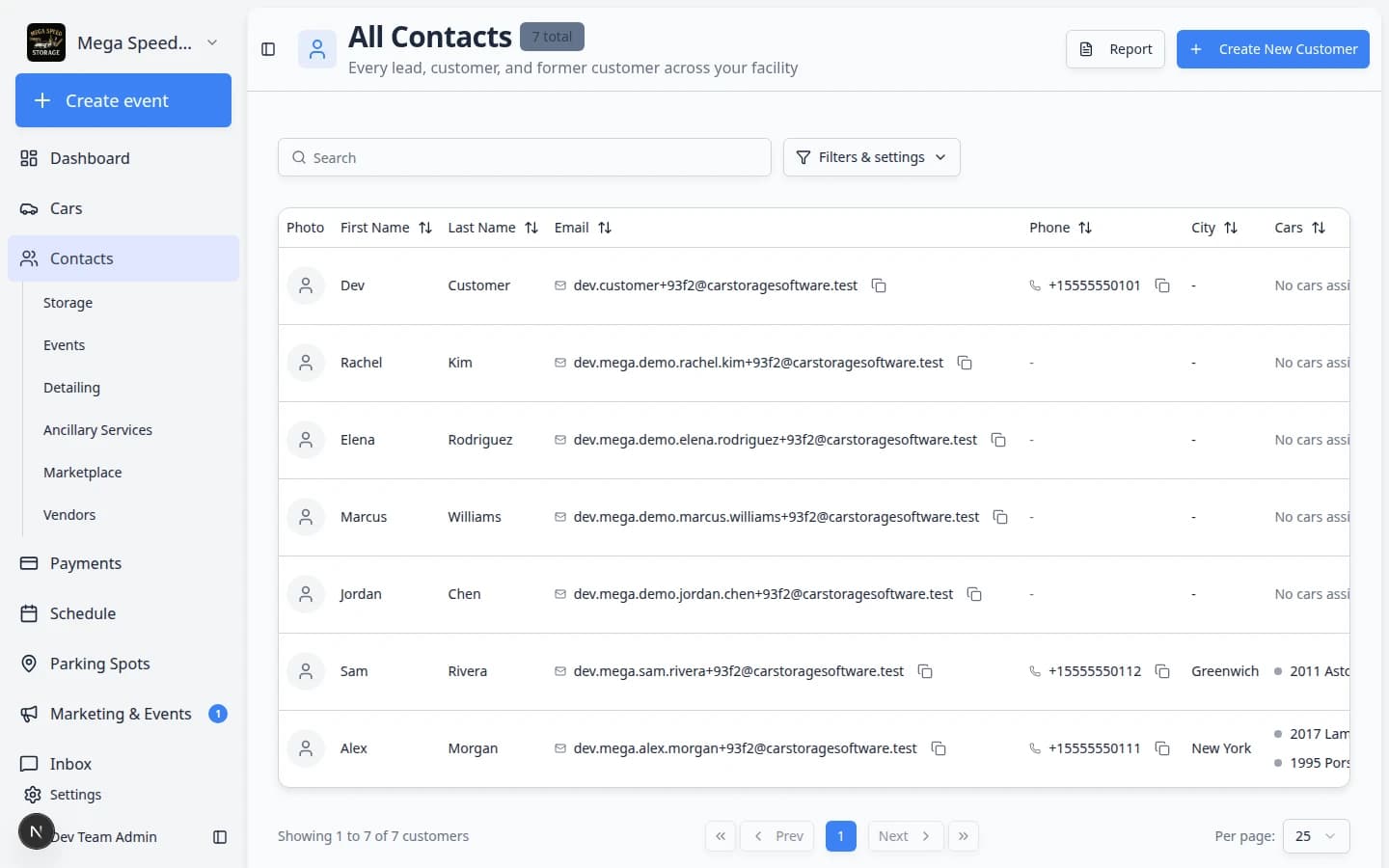
Task: Click Rachel Kim's avatar photo placeholder
Action: click(x=306, y=363)
